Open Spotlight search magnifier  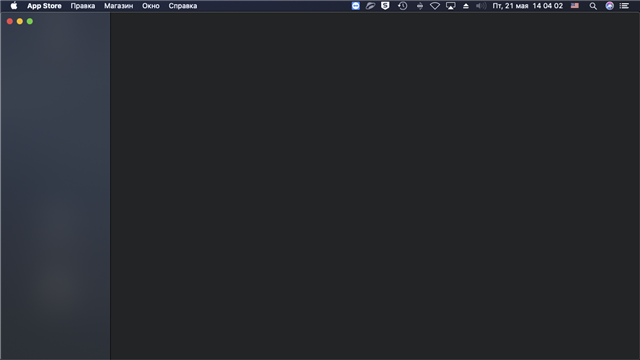click(593, 6)
